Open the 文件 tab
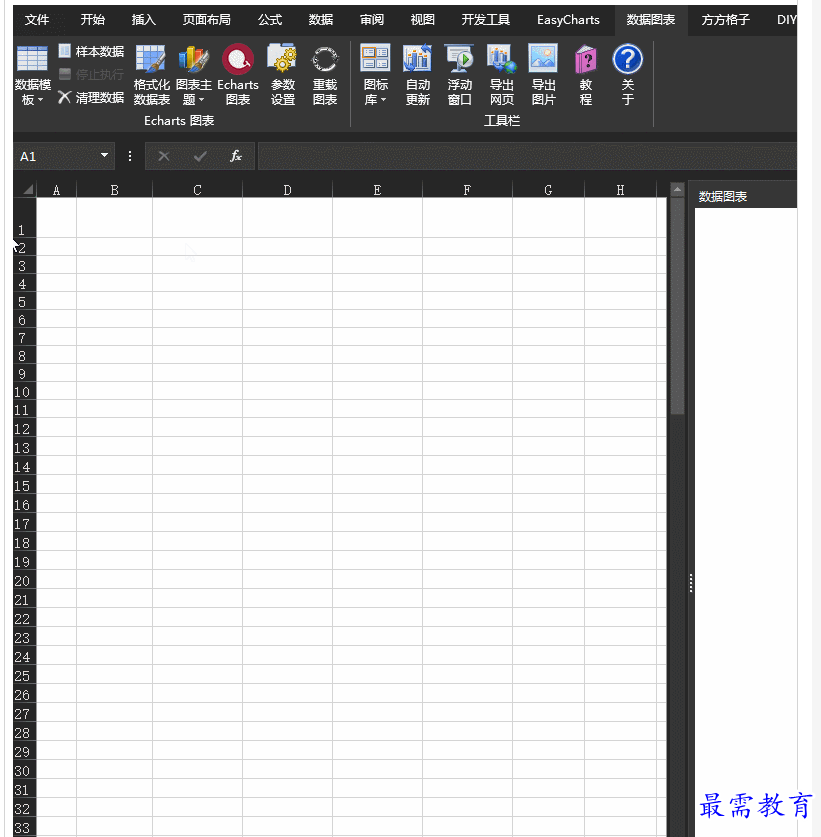 [x=37, y=20]
